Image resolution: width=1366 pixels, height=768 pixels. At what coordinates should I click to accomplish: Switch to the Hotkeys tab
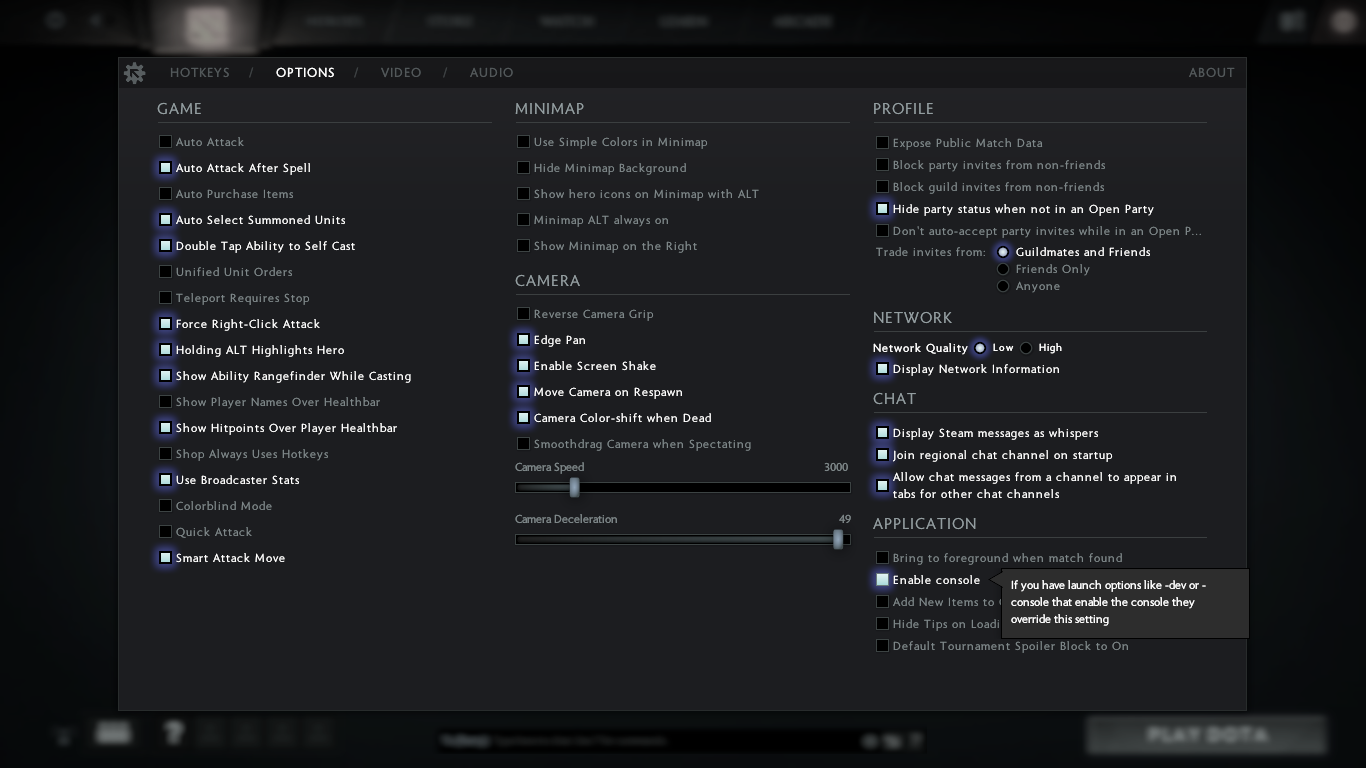click(x=200, y=73)
